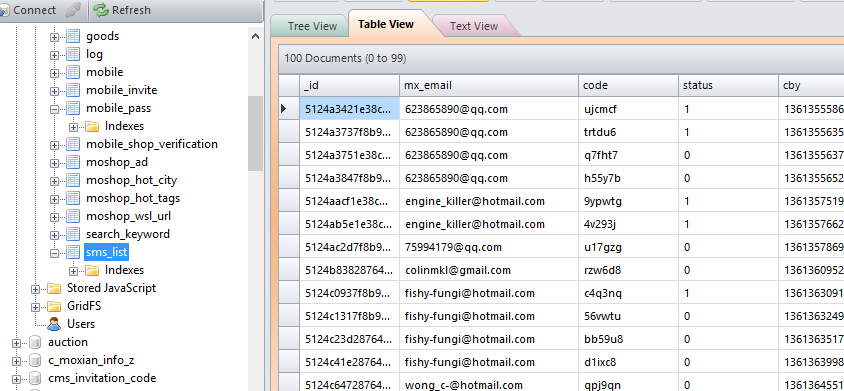Click the mobile_pass table icon
Screen dimensions: 844x391
[x=73, y=108]
